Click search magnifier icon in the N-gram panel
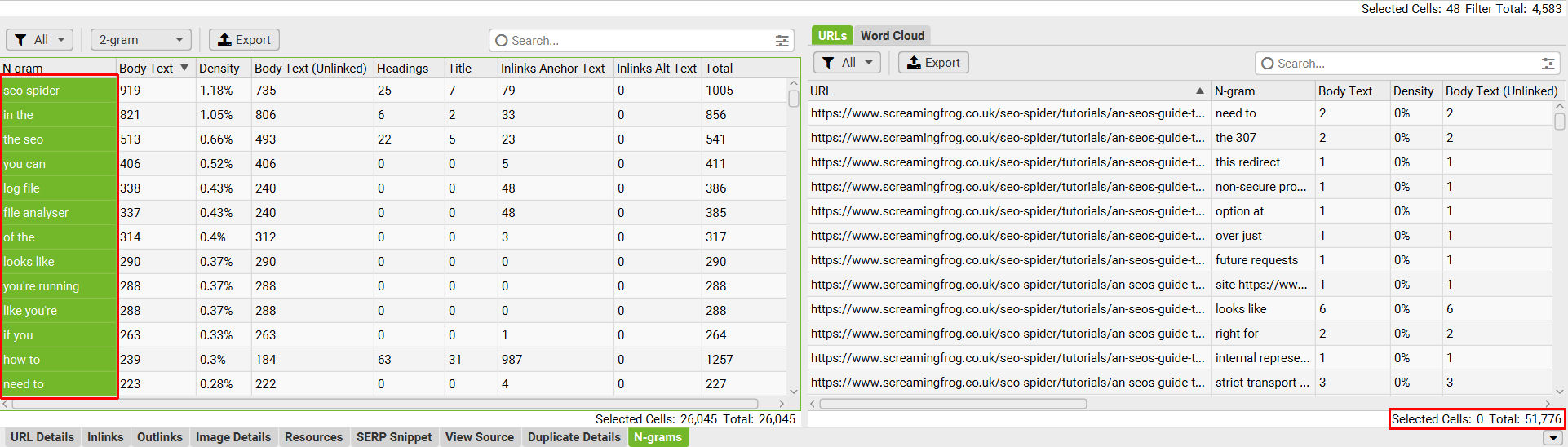This screenshot has width=1568, height=447. click(x=502, y=40)
